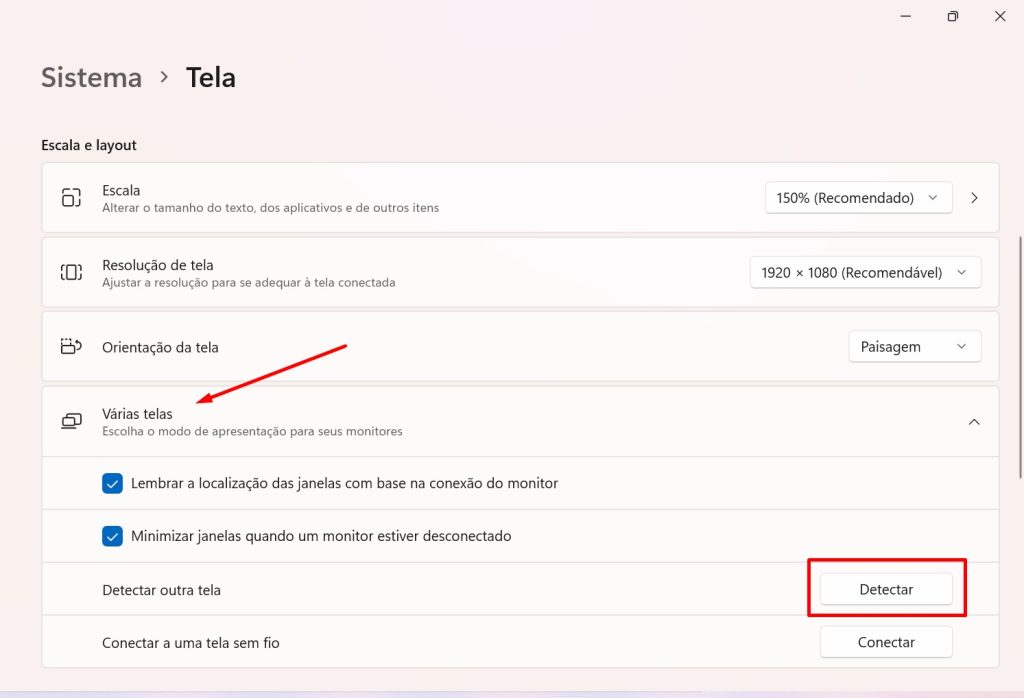
Task: Uncheck remembering window locations by monitor connection
Action: (112, 483)
